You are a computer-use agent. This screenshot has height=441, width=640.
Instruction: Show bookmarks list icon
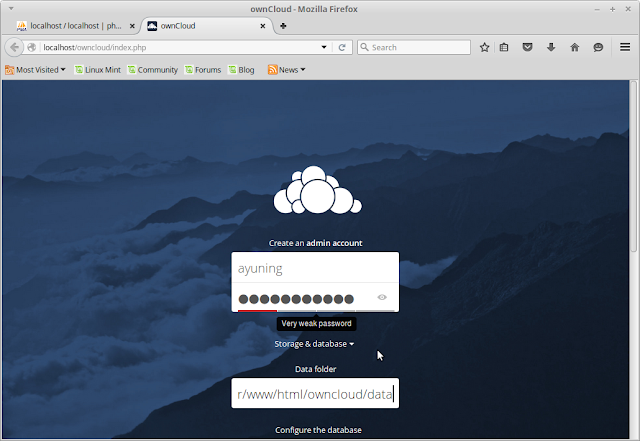click(504, 47)
